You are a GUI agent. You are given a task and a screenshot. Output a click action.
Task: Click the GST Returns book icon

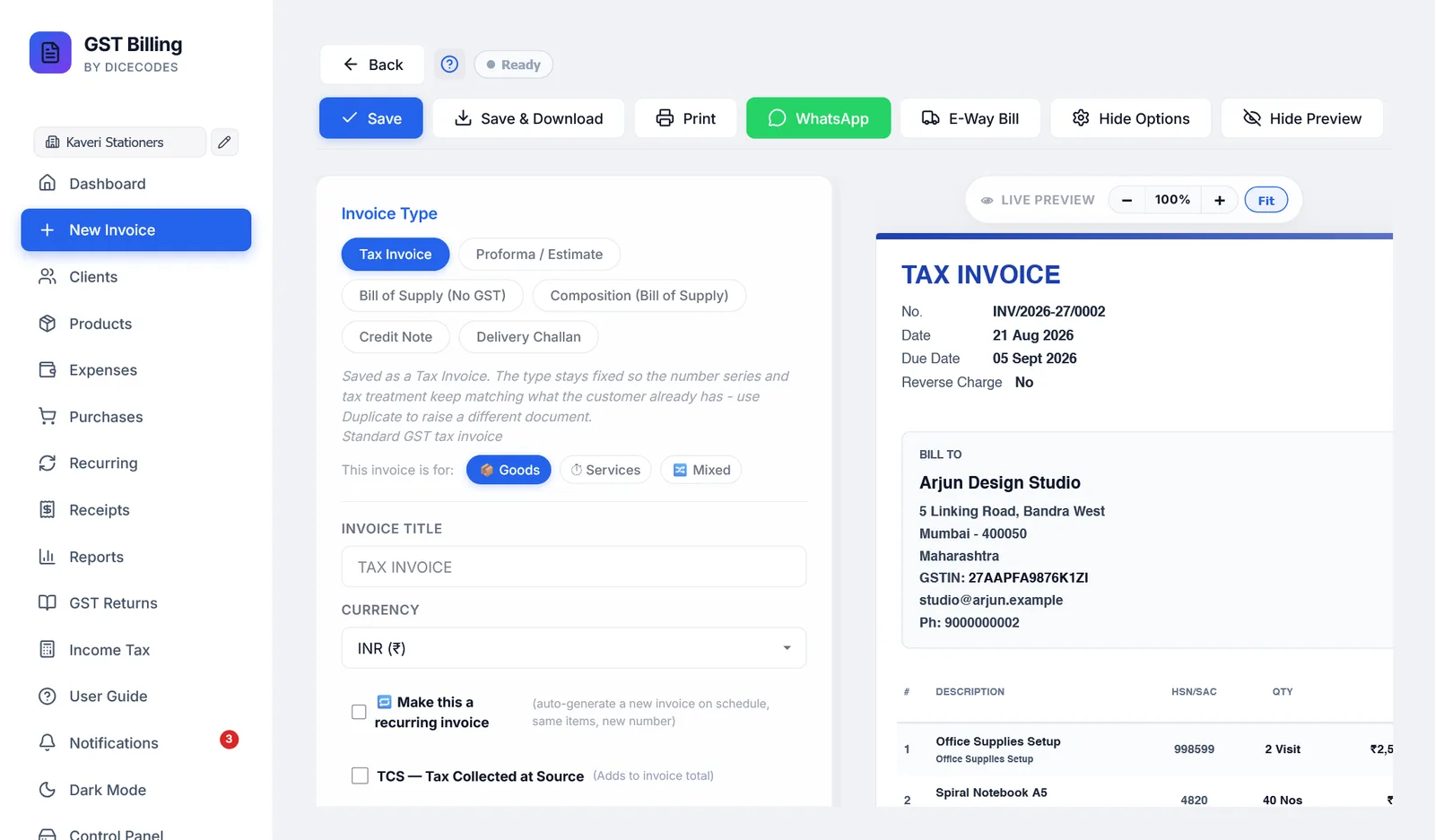[48, 602]
